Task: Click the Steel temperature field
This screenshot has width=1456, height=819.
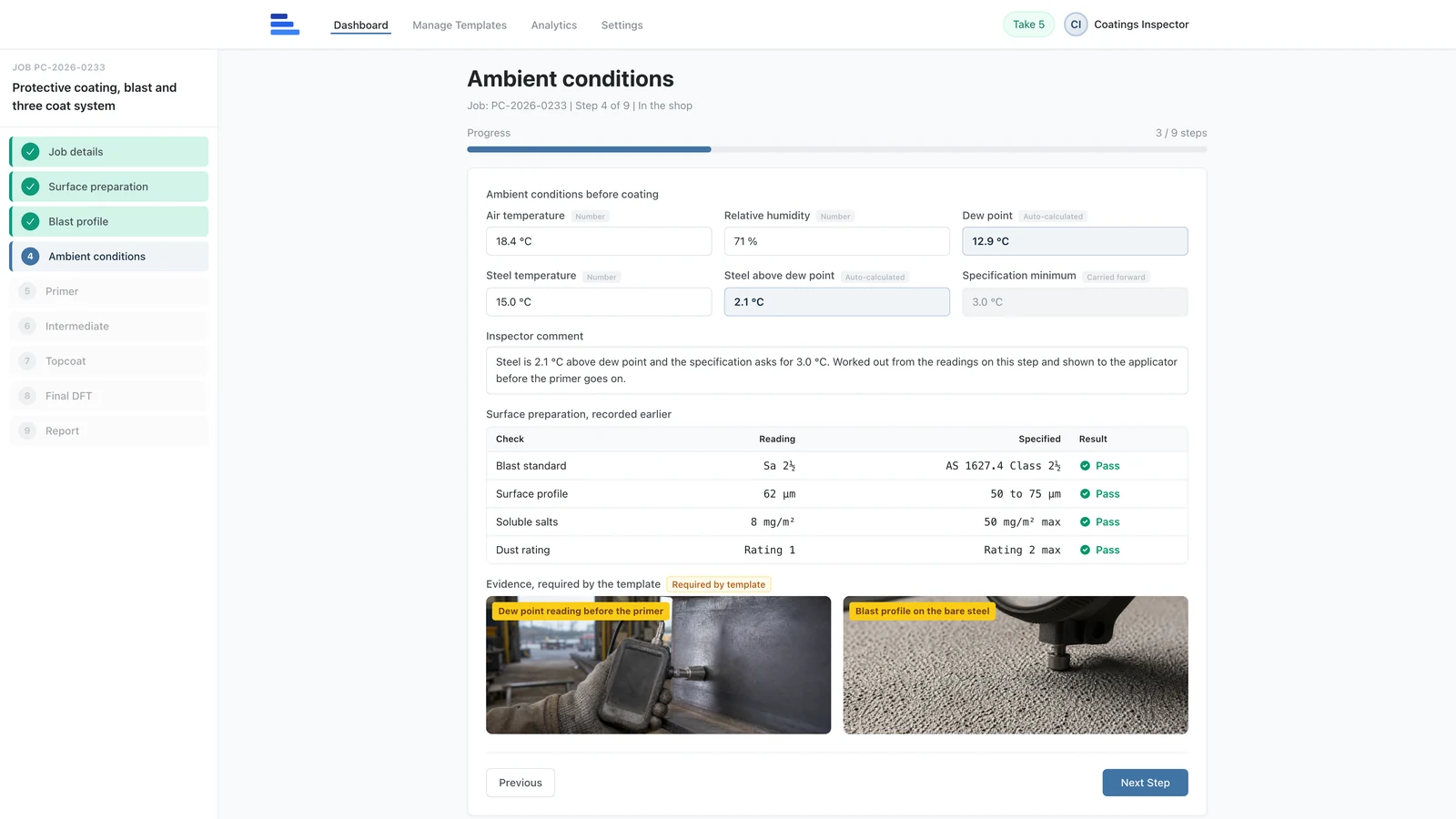Action: [x=599, y=302]
